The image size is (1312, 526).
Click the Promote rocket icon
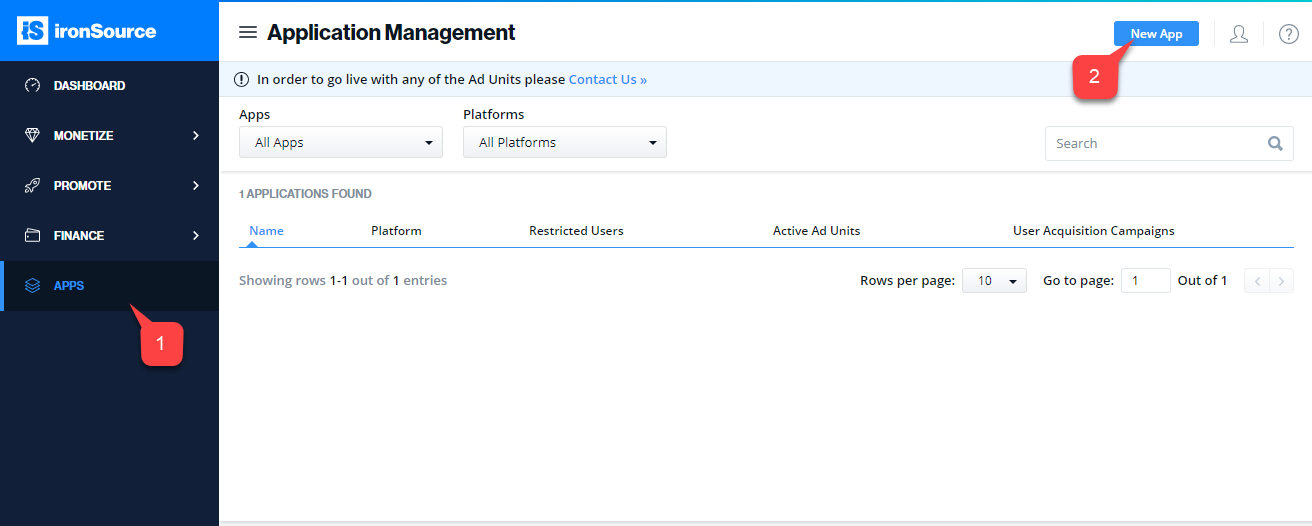[33, 186]
